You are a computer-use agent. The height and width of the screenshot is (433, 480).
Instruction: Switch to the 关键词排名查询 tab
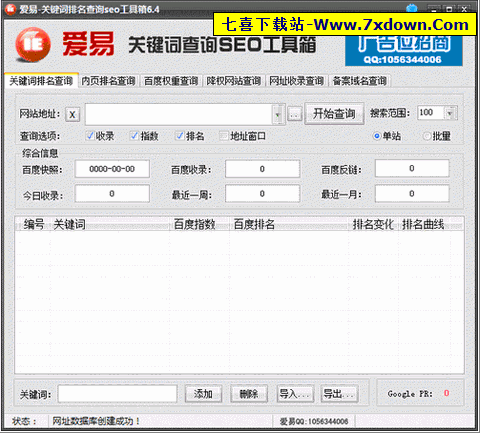tap(41, 81)
